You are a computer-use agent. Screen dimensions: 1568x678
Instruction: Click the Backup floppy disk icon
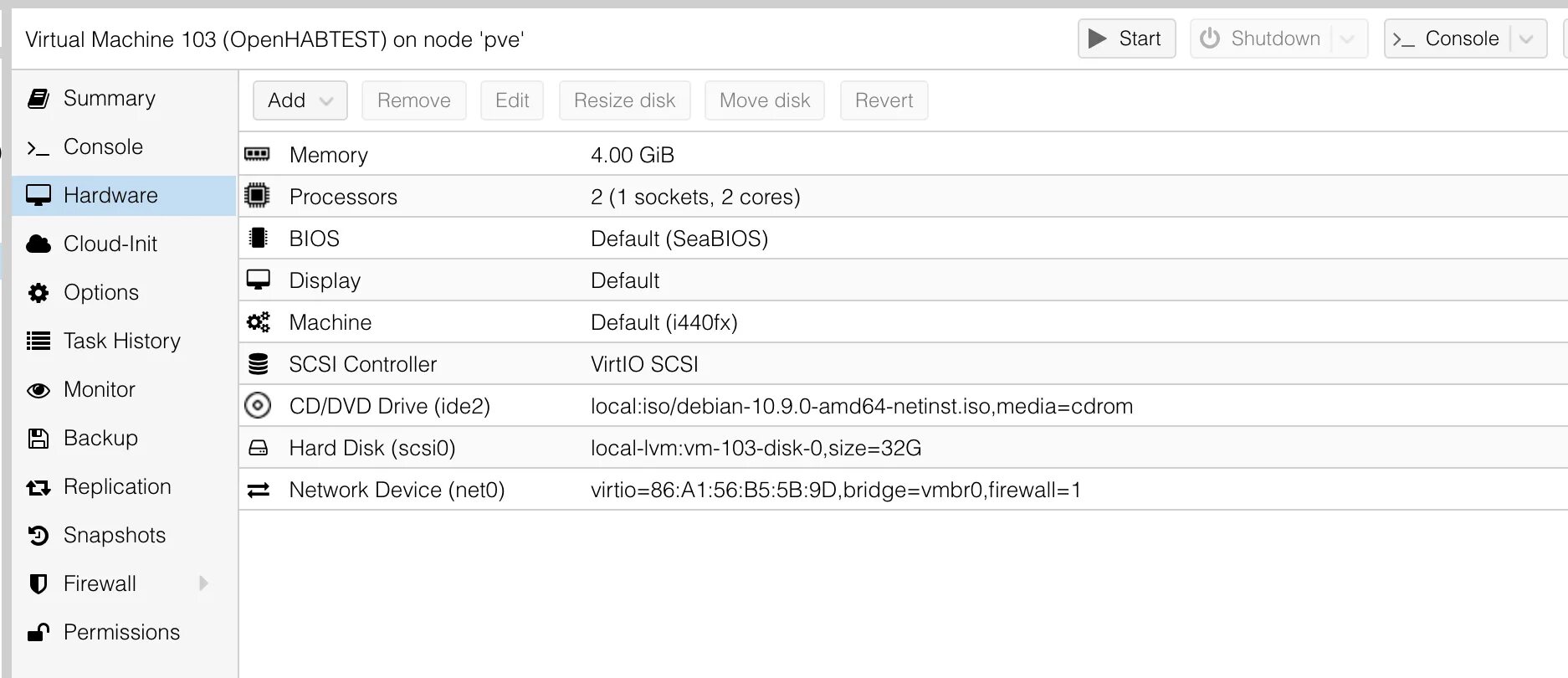point(38,439)
